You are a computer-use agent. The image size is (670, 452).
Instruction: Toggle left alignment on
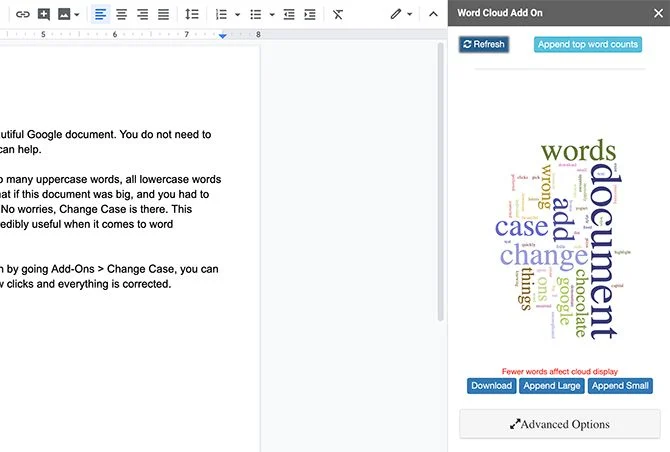coord(100,15)
